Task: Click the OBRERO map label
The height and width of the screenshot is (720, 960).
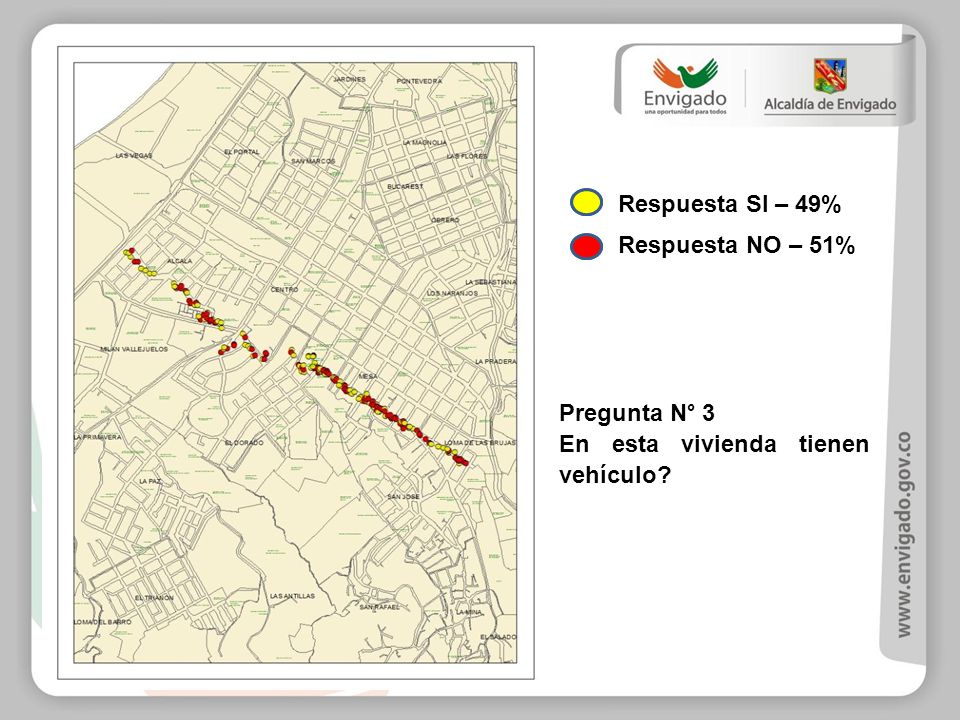Action: click(x=445, y=220)
